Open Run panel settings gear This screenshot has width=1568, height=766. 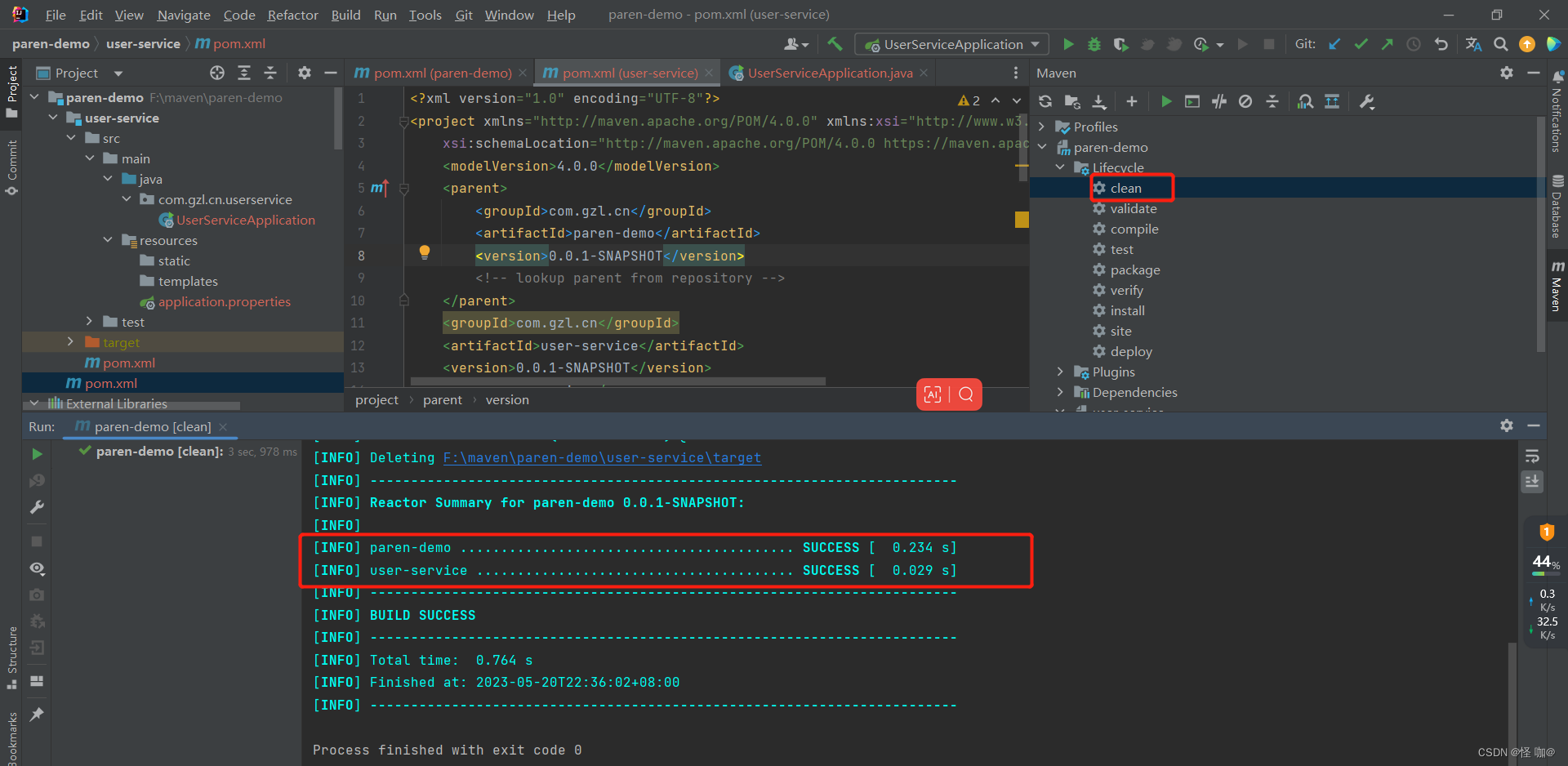coord(1506,425)
